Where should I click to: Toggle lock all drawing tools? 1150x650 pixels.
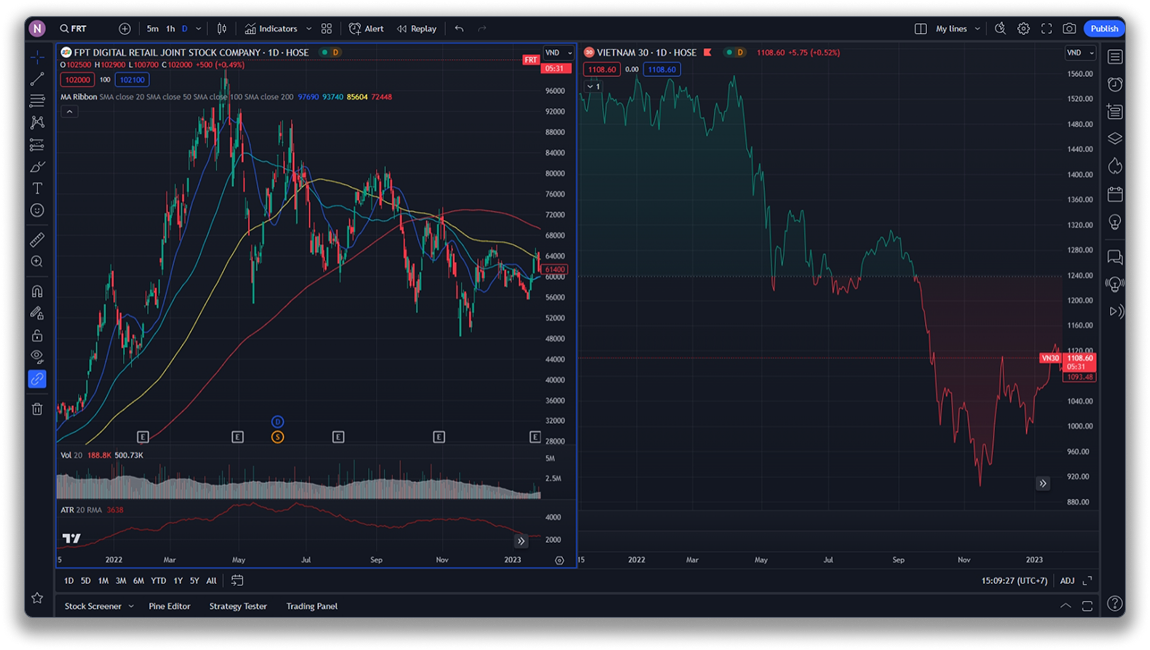[37, 335]
